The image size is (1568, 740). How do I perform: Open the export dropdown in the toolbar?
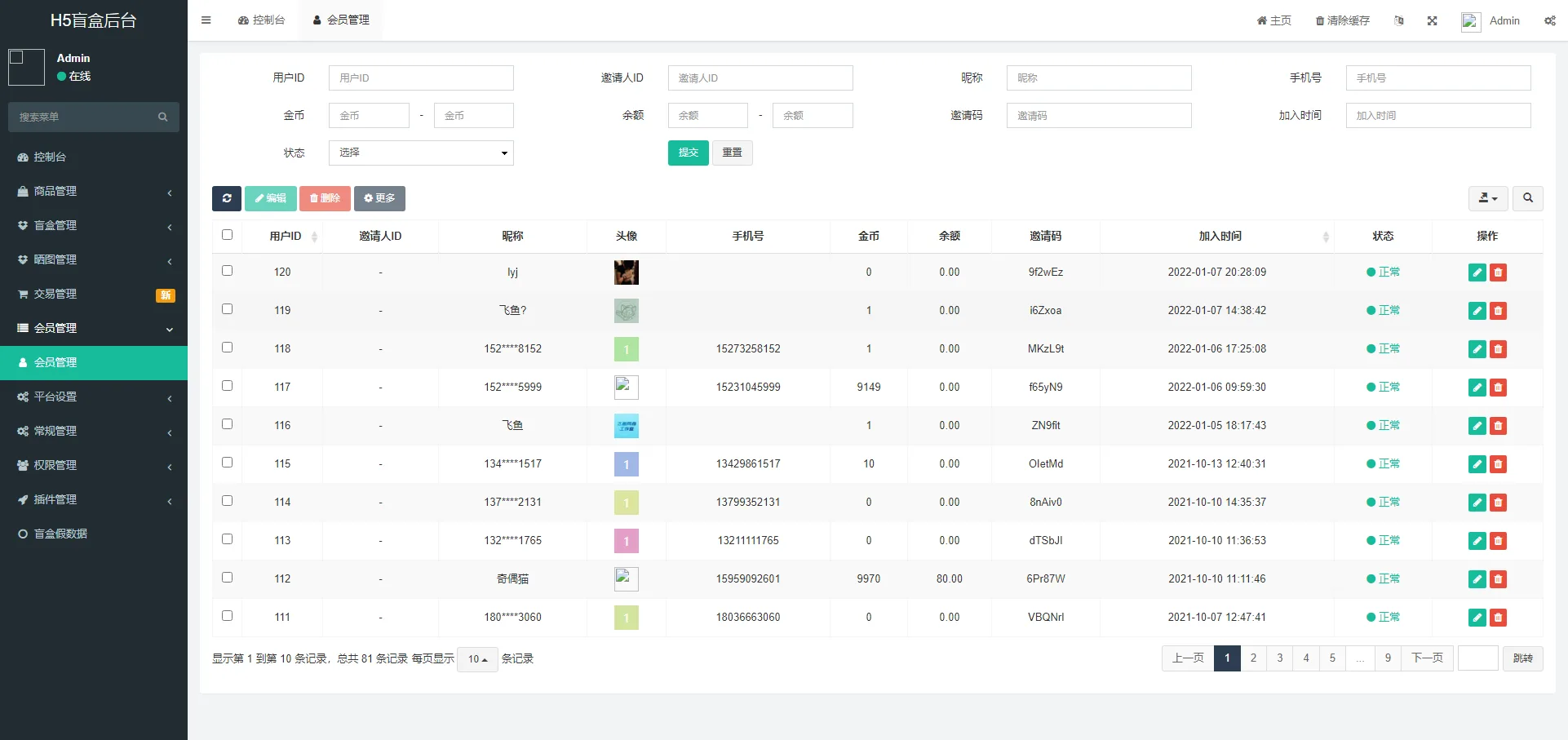1486,198
